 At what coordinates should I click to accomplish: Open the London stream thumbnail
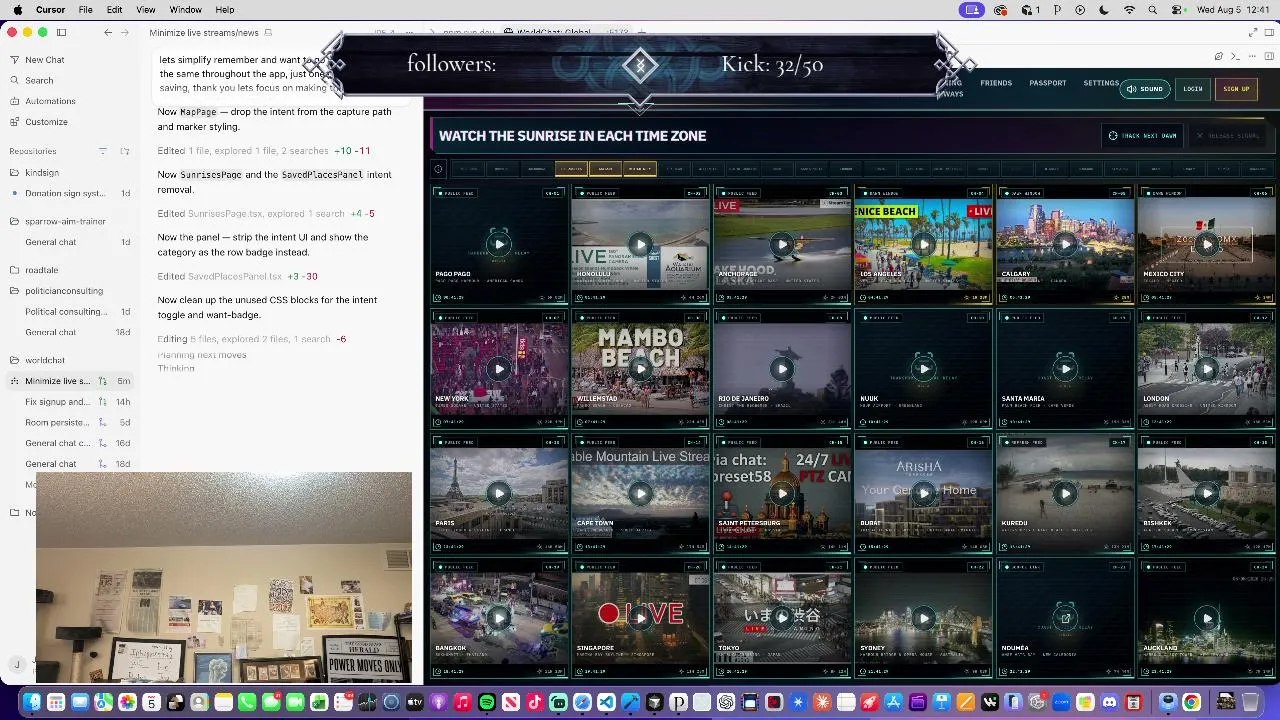coord(1207,369)
